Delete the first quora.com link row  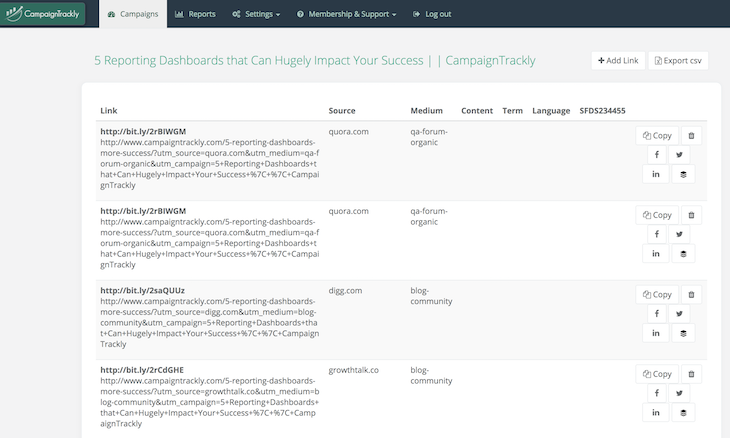click(x=691, y=136)
